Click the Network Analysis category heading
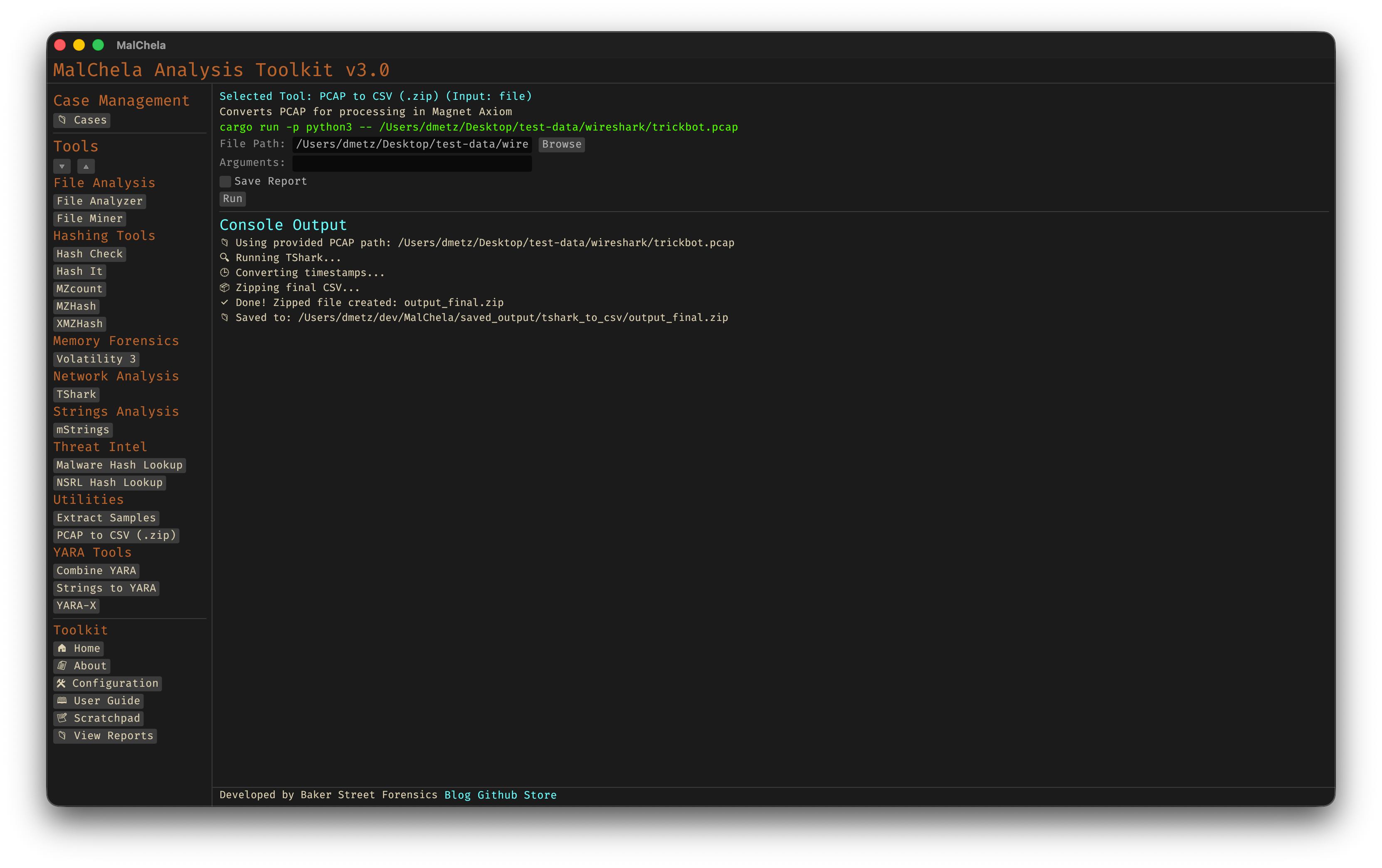Image resolution: width=1382 pixels, height=868 pixels. (x=116, y=376)
